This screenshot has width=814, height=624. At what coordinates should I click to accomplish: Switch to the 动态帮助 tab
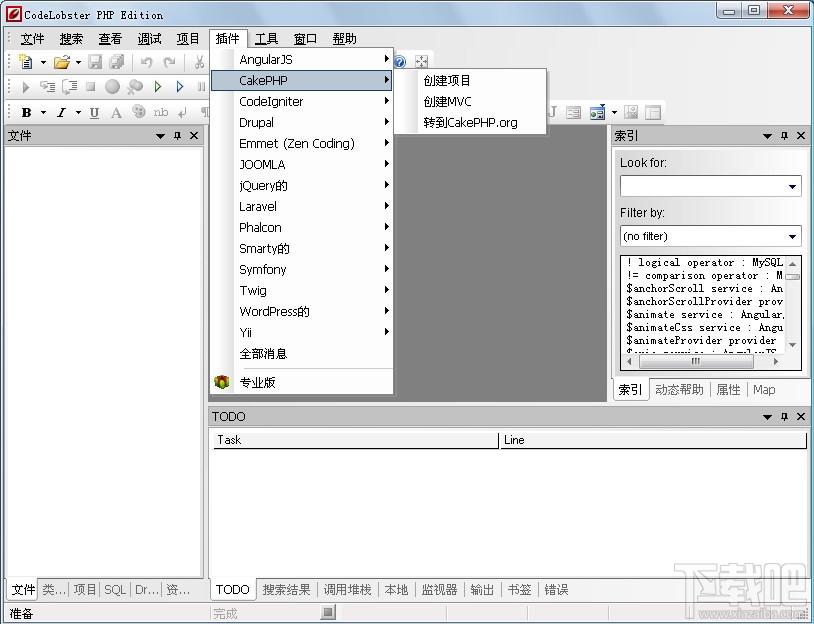pos(679,390)
